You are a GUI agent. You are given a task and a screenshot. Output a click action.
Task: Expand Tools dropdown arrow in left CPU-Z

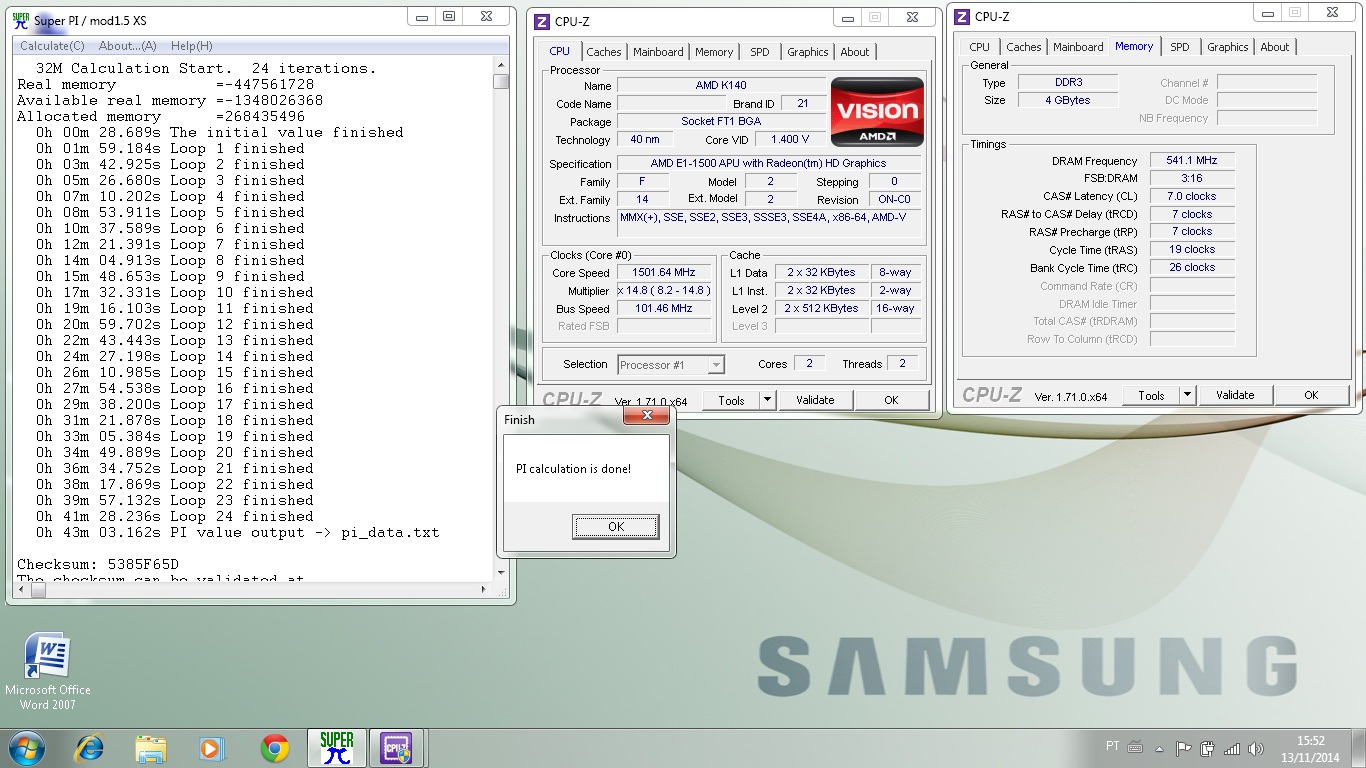click(x=768, y=400)
